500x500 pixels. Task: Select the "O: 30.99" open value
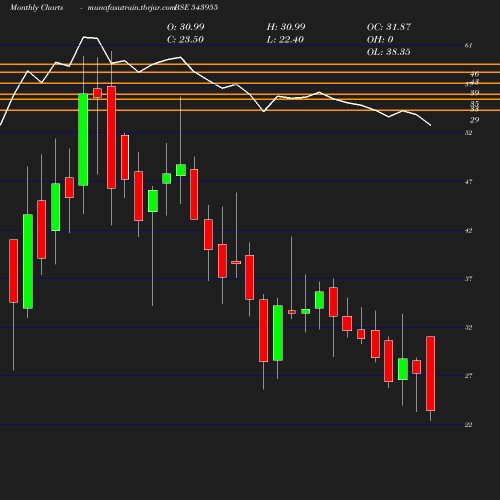click(186, 27)
